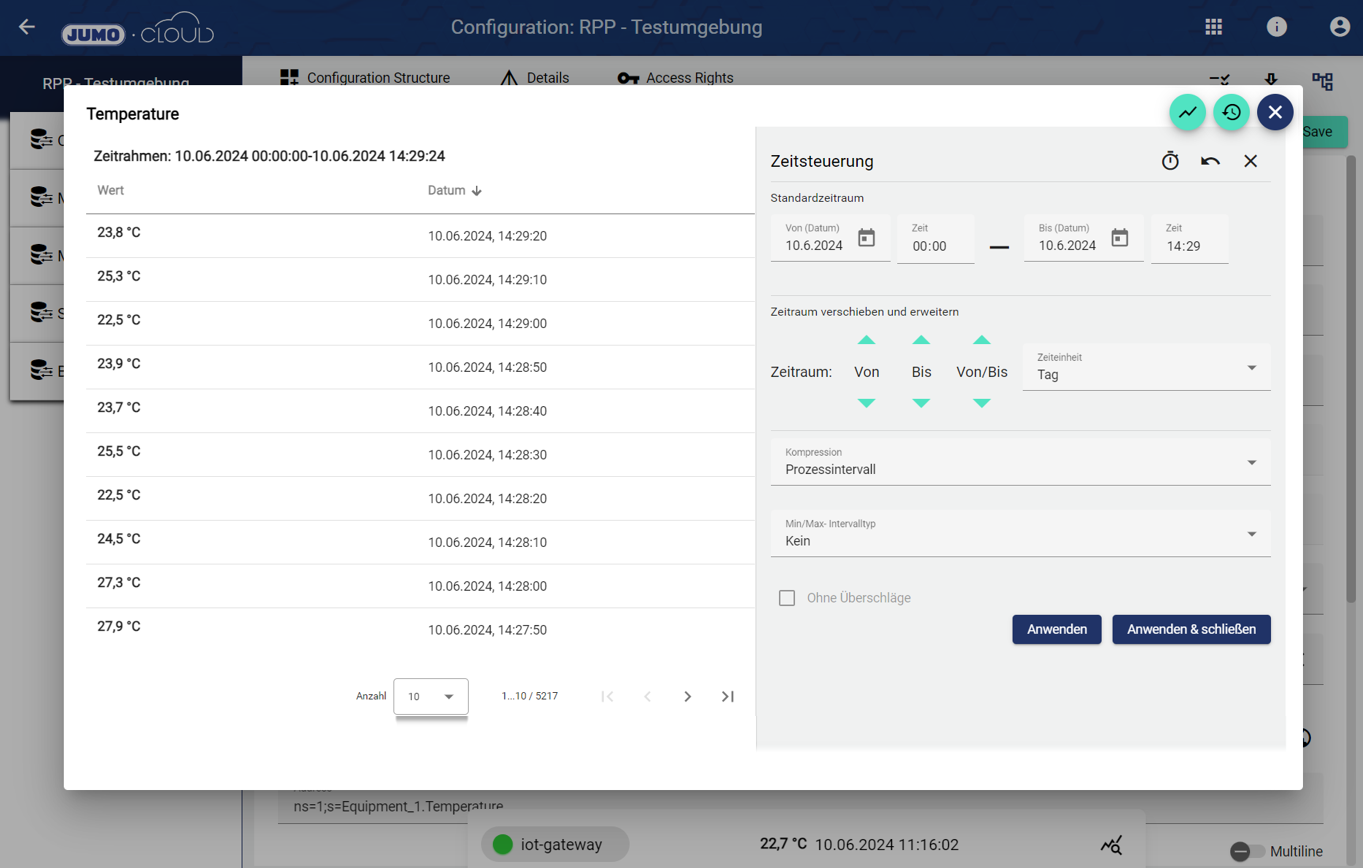Open the trend chart view icon
The image size is (1363, 868).
[x=1187, y=113]
